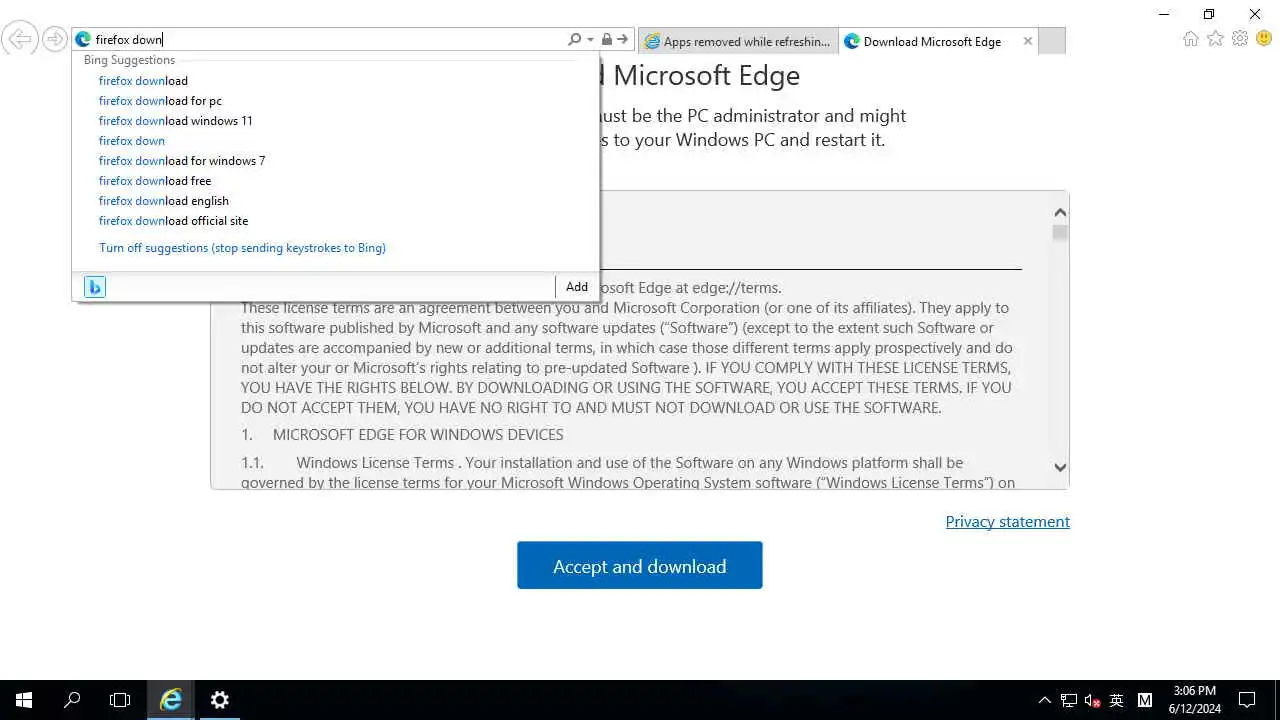The image size is (1280, 720).
Task: Click the IME mode M icon
Action: click(x=1145, y=700)
